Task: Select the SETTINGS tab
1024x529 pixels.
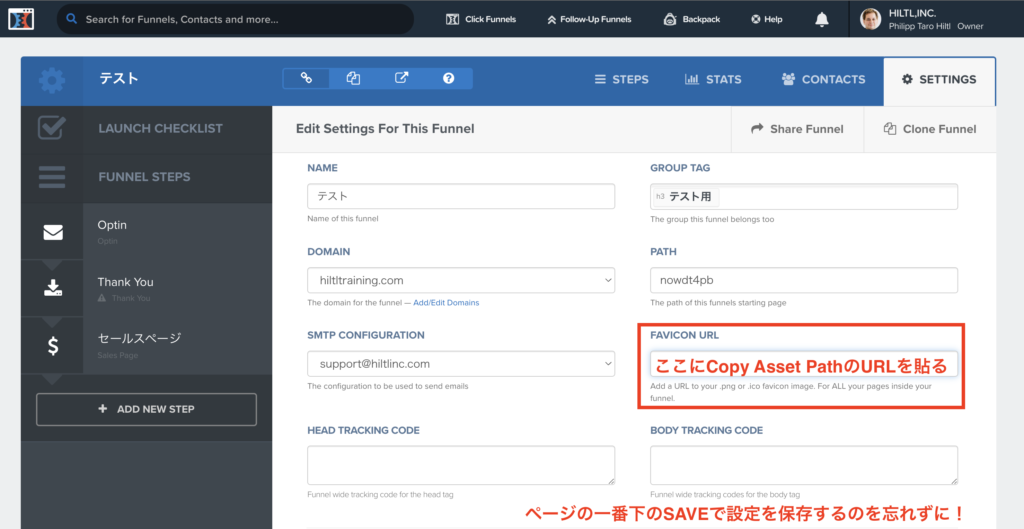Action: pyautogui.click(x=939, y=80)
